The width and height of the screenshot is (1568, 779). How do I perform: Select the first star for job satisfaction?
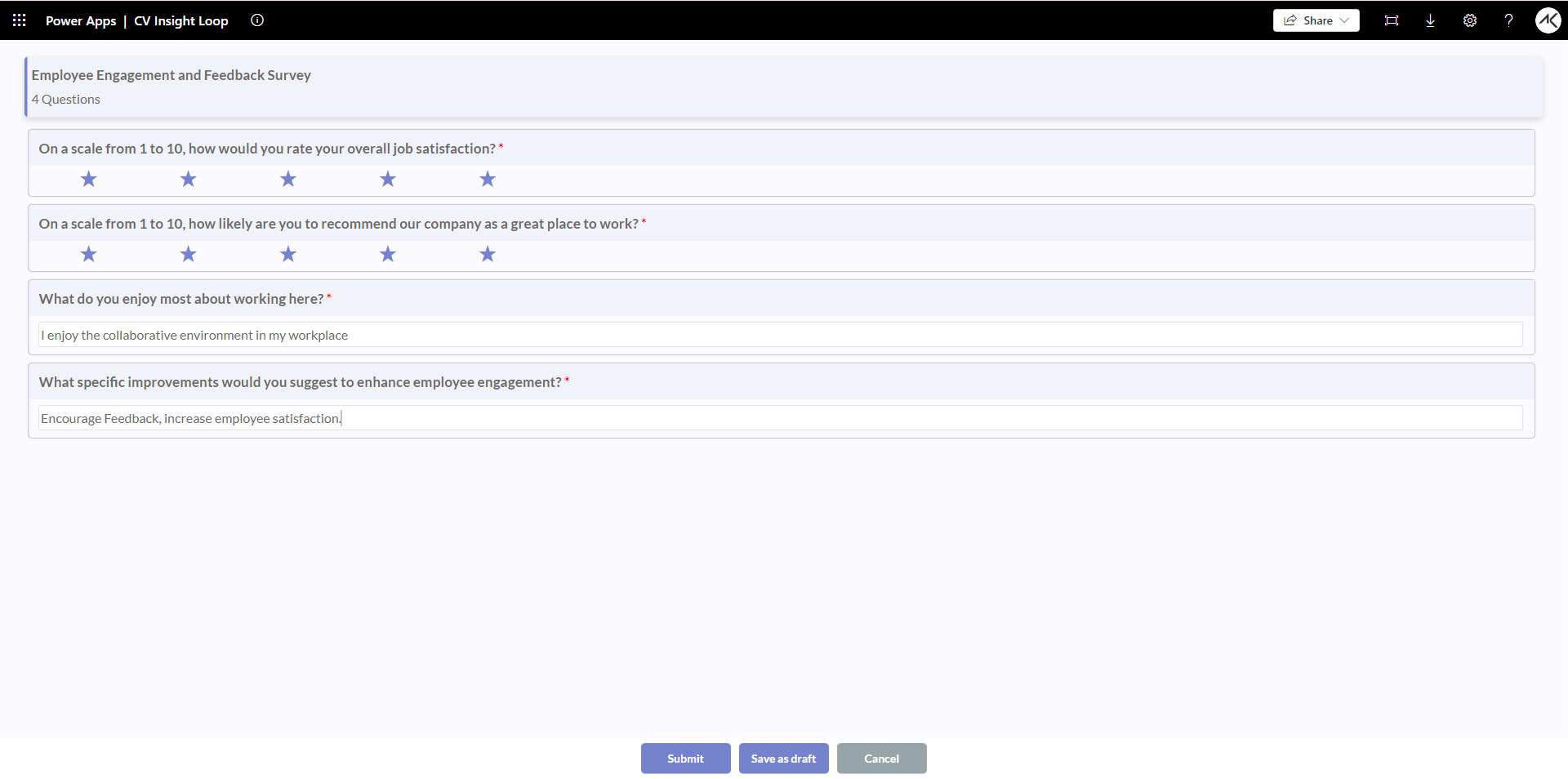(88, 179)
